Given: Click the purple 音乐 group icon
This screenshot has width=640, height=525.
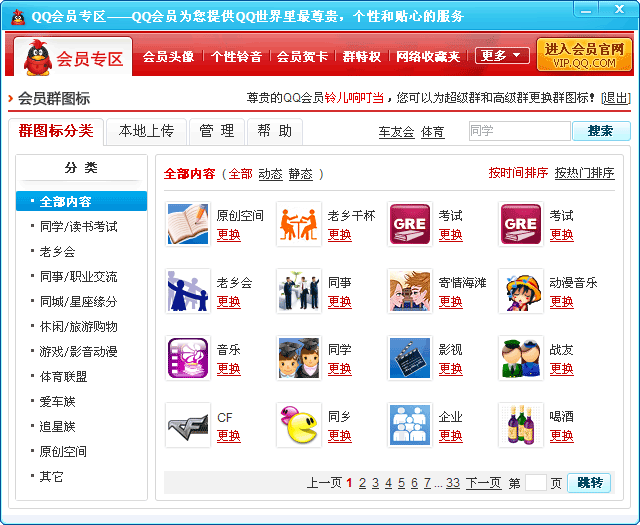Looking at the screenshot, I should point(188,358).
